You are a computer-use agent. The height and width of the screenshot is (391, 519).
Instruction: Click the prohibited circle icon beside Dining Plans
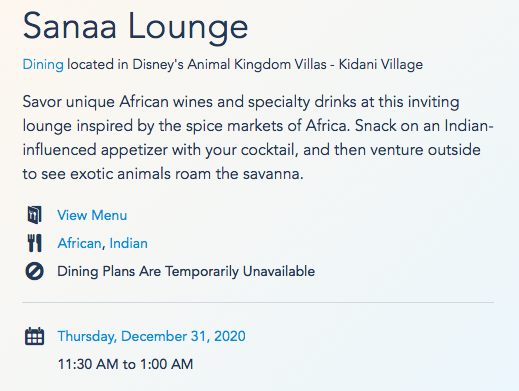[x=34, y=271]
